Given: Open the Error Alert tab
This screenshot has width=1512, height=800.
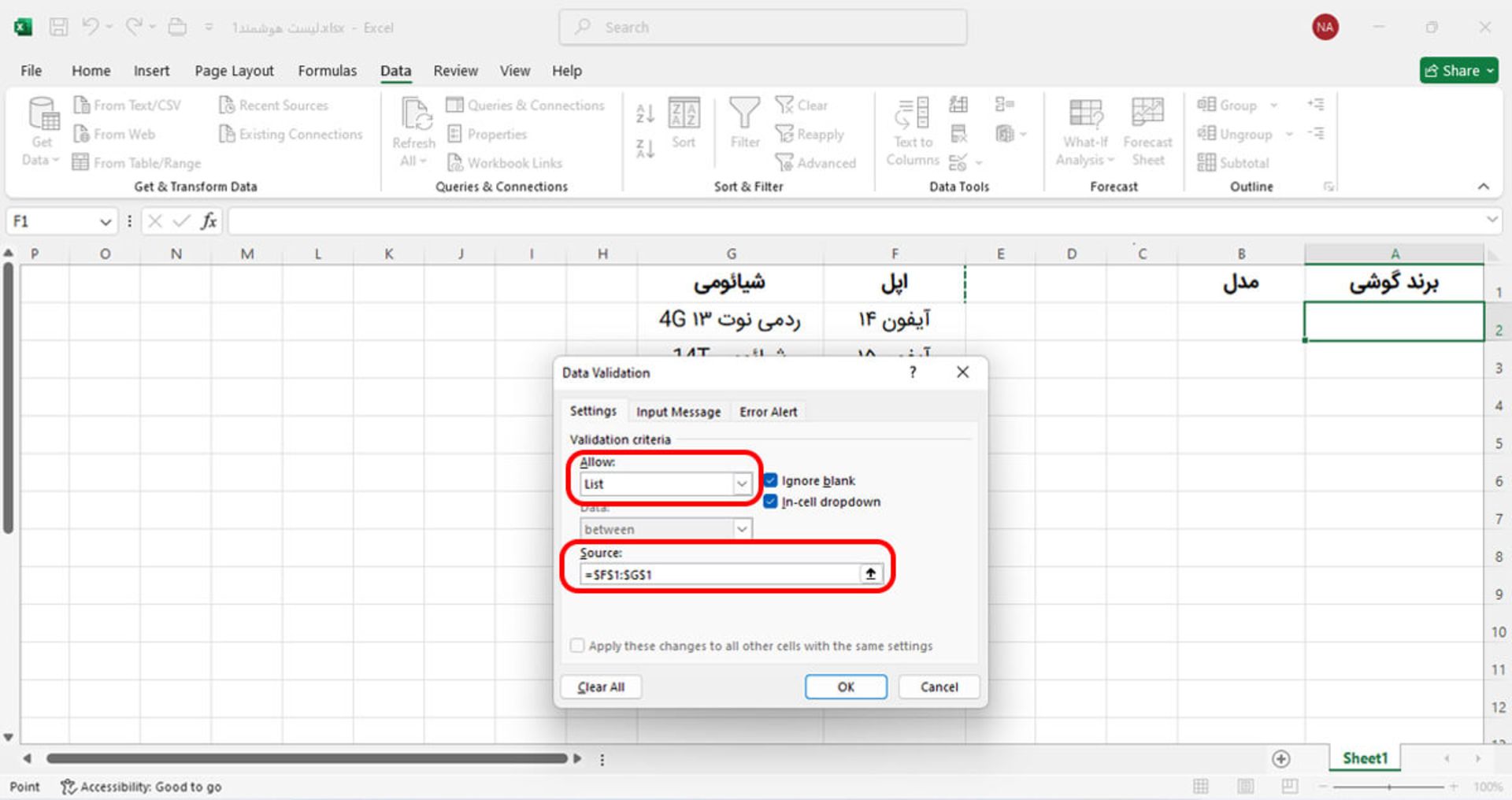Looking at the screenshot, I should (x=768, y=412).
